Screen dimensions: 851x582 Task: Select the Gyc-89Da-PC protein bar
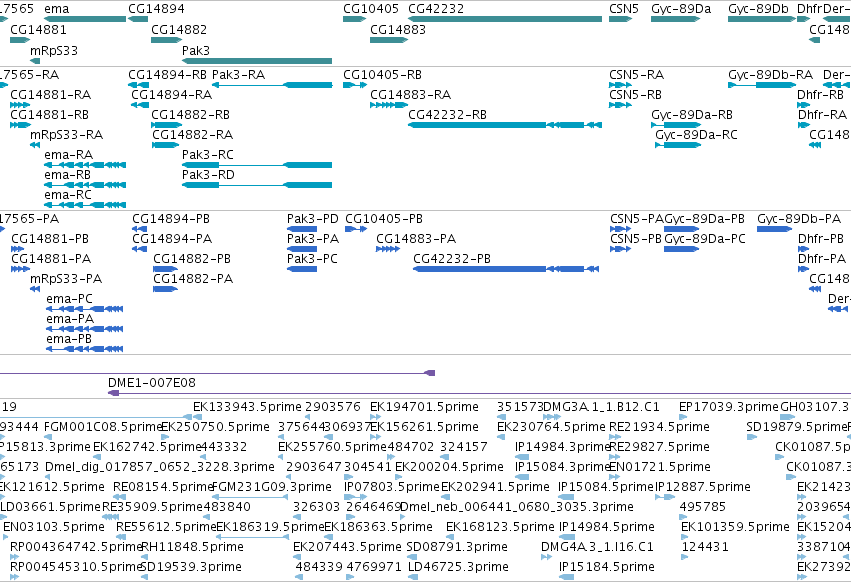point(682,249)
